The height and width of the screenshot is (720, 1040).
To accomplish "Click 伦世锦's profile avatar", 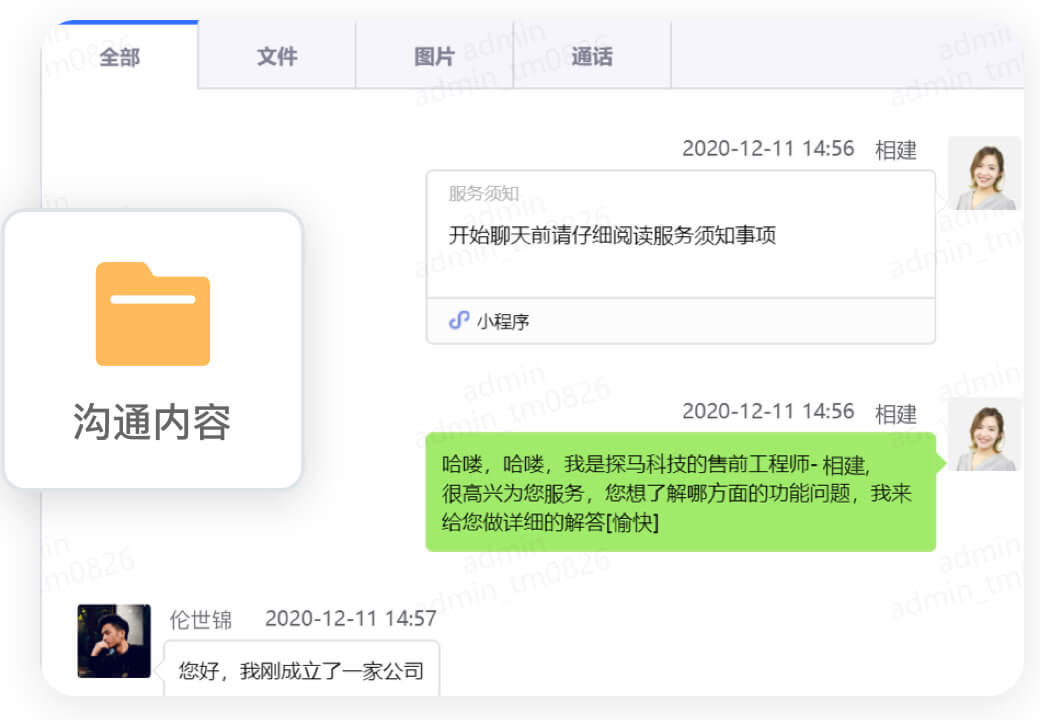I will [x=114, y=640].
